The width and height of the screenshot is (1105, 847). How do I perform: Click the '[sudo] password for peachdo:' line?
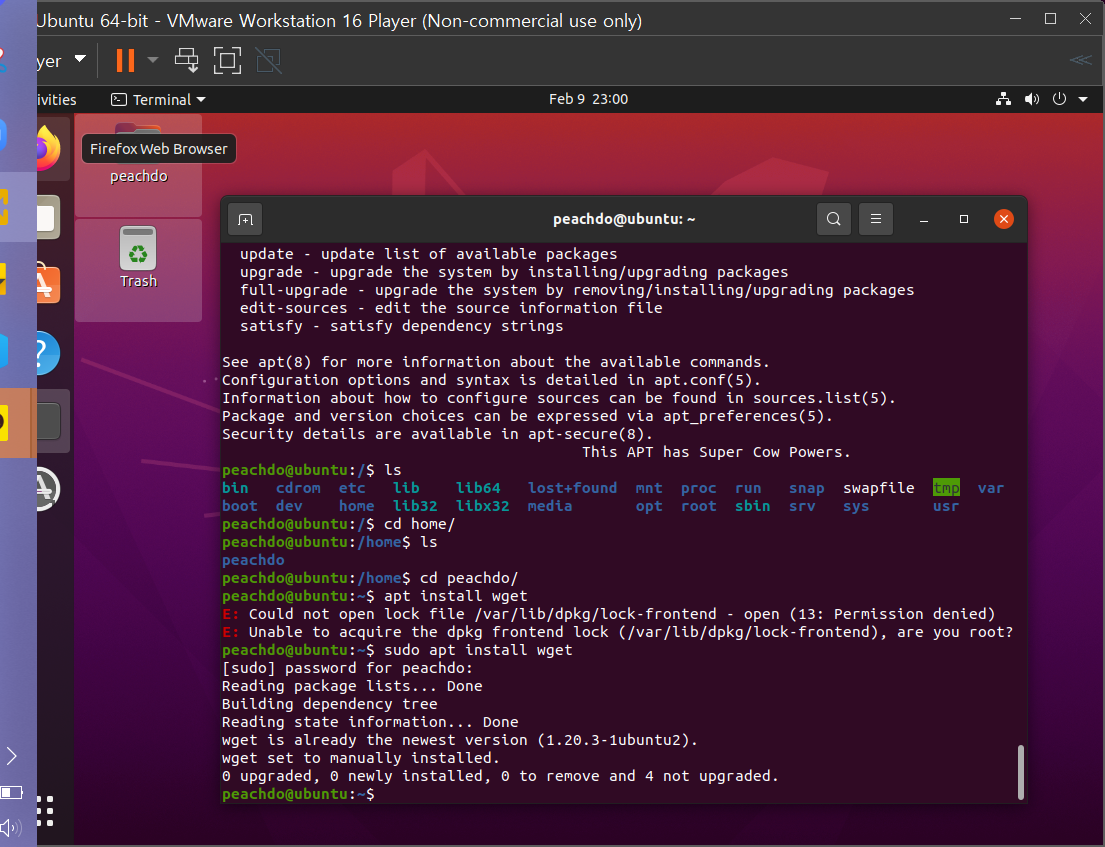[x=347, y=668]
